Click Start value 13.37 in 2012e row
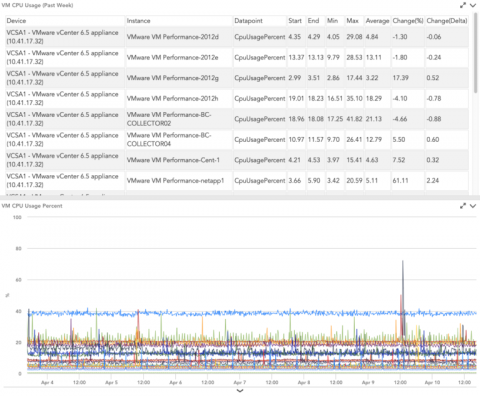Image resolution: width=480 pixels, height=396 pixels. pyautogui.click(x=296, y=57)
